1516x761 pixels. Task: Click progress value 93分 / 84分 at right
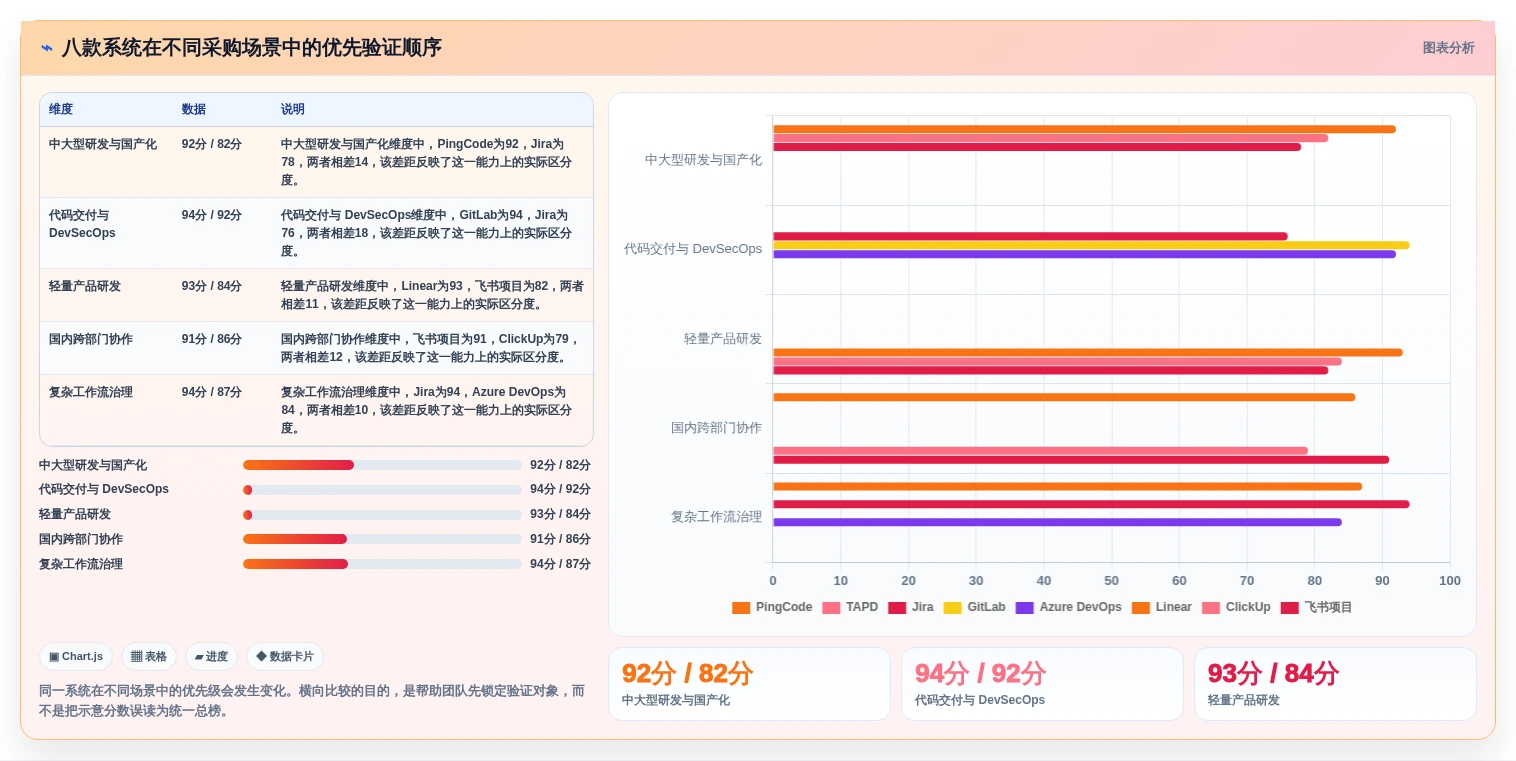pyautogui.click(x=560, y=515)
